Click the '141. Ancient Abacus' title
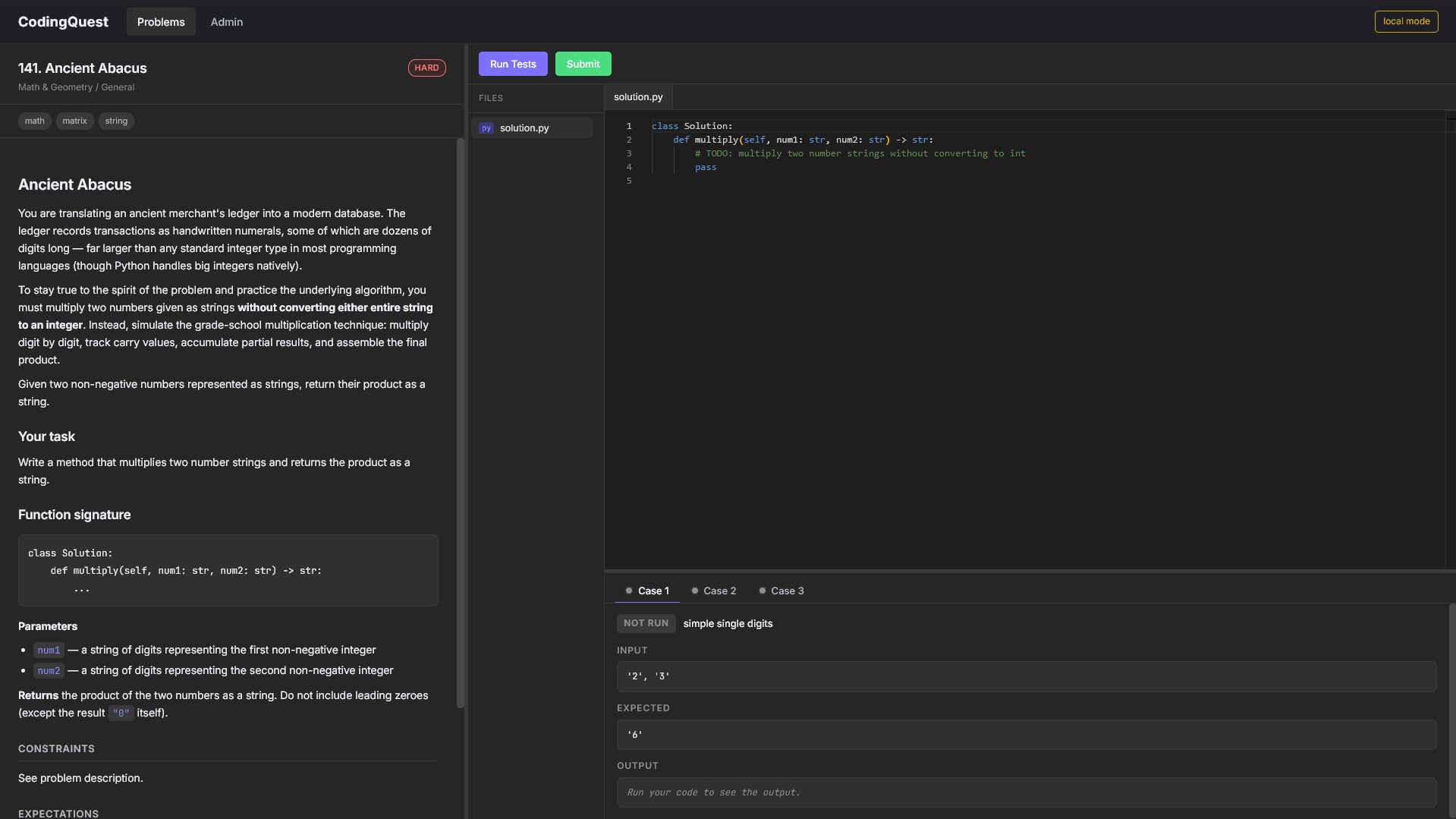The image size is (1456, 819). pos(83,68)
